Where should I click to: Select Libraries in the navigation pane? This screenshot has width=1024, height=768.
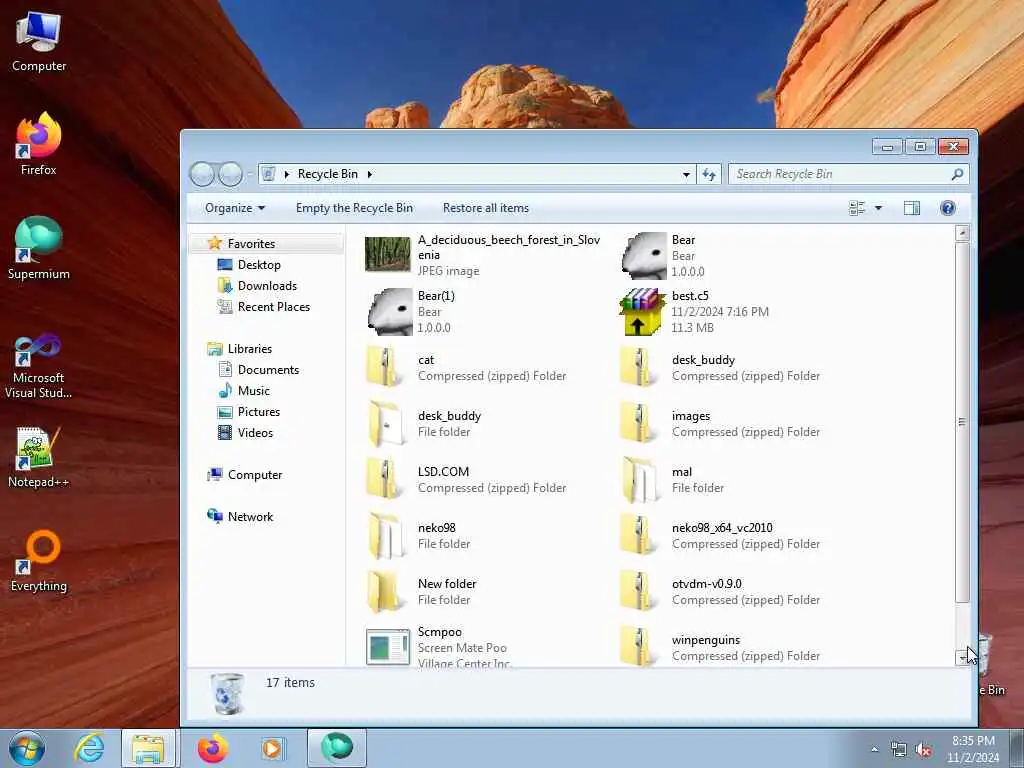pos(249,349)
